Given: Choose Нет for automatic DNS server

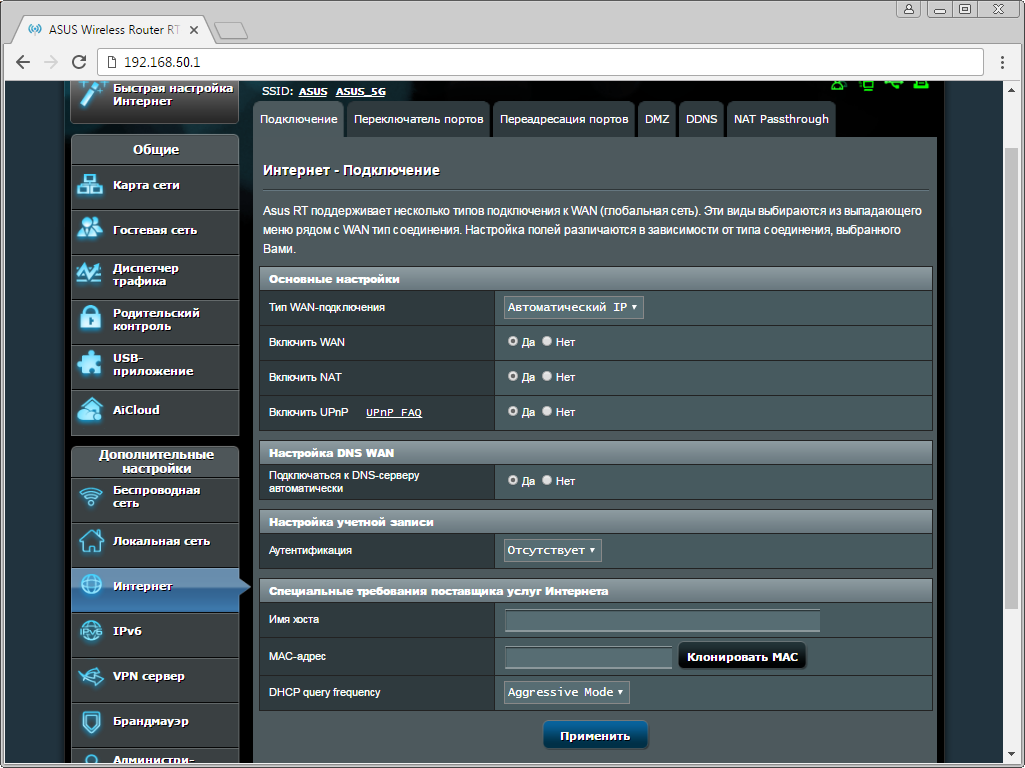Looking at the screenshot, I should 546,480.
